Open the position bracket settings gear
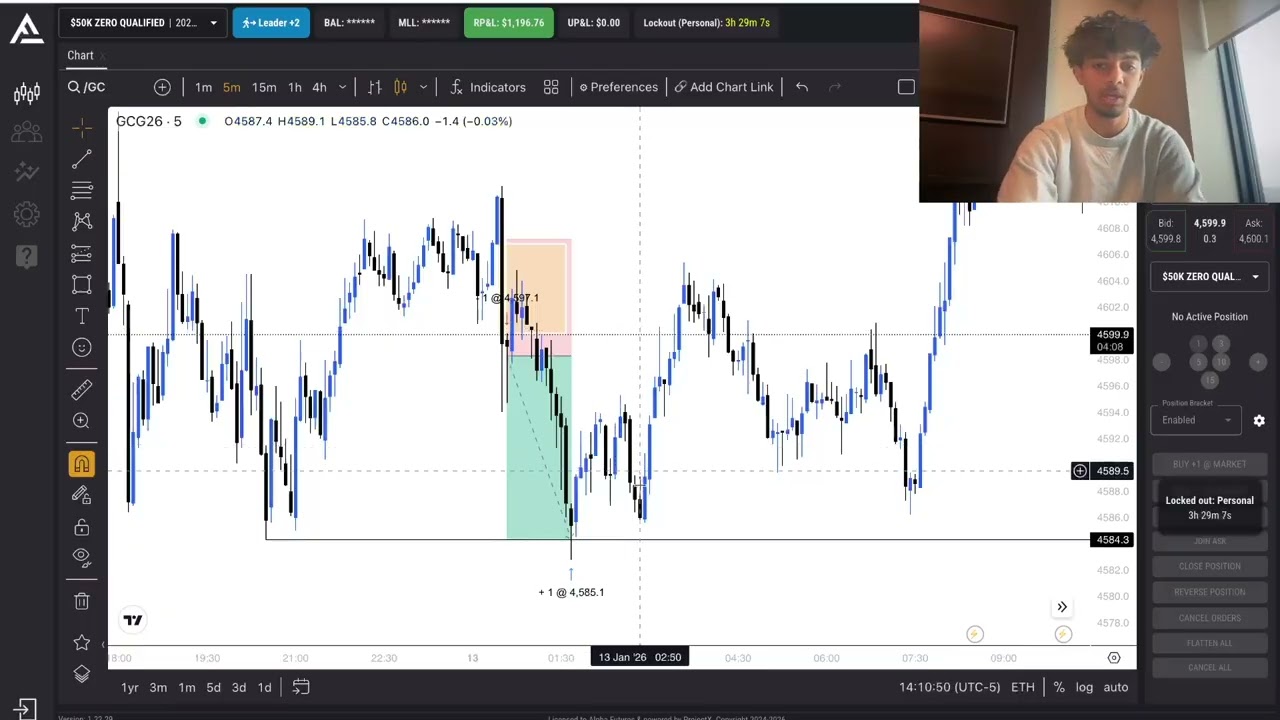Viewport: 1280px width, 720px height. click(x=1259, y=421)
